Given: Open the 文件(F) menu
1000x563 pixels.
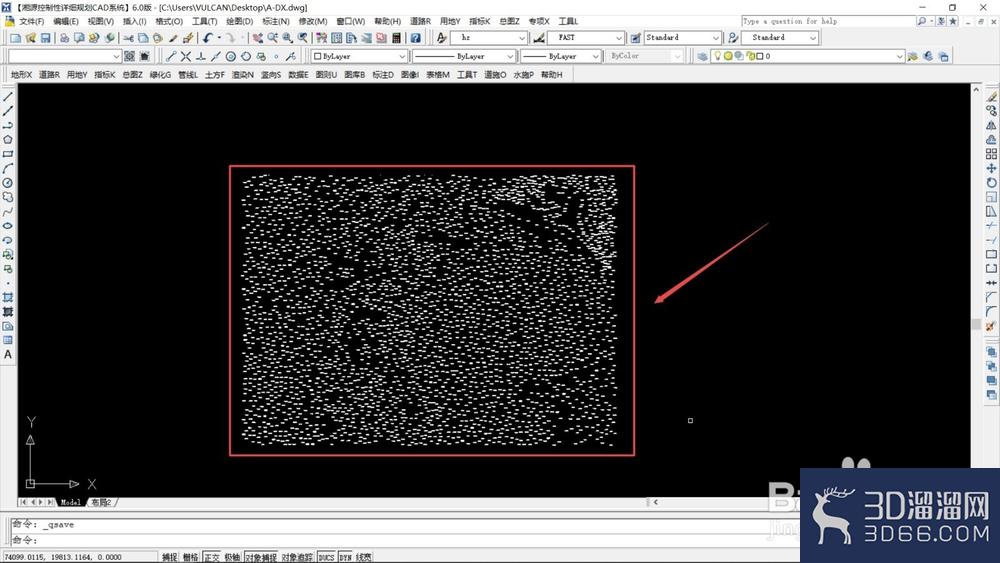Looking at the screenshot, I should coord(31,21).
